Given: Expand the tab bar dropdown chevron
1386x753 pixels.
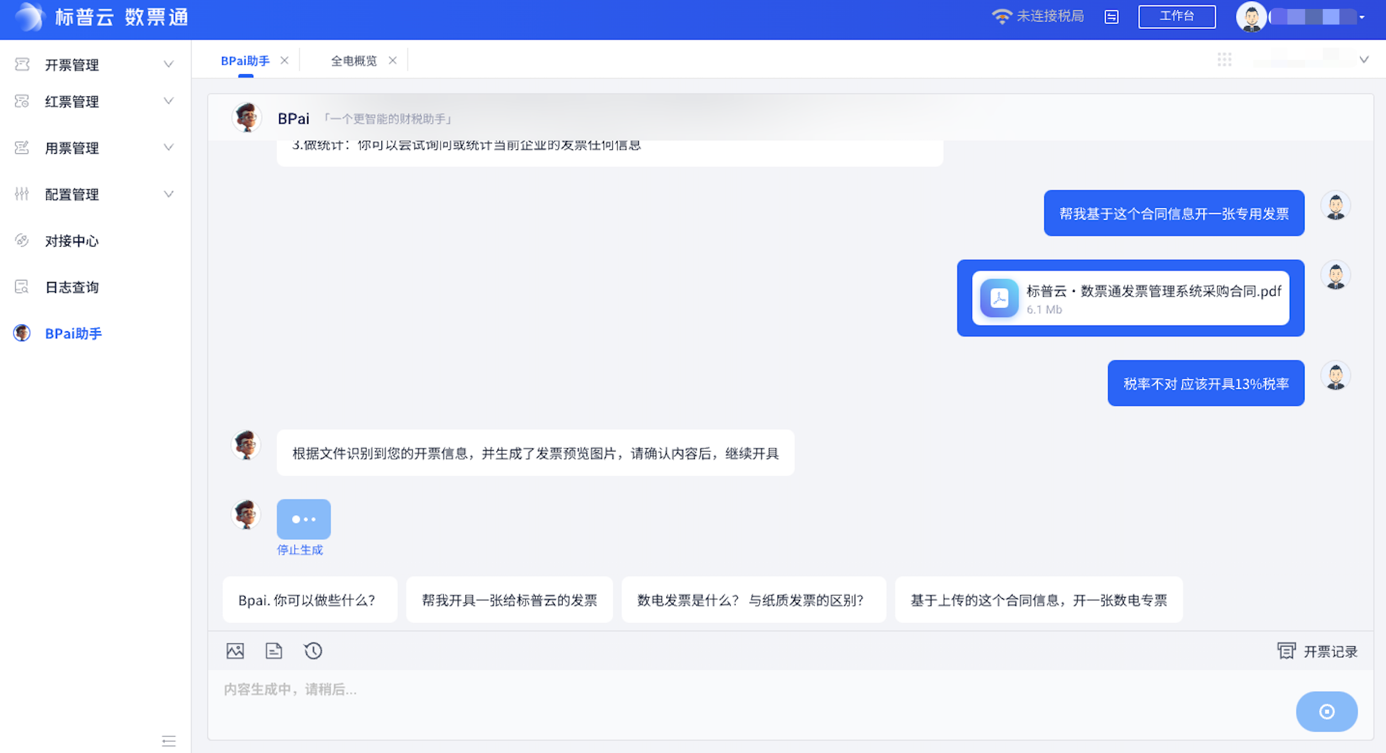Looking at the screenshot, I should tap(1364, 60).
